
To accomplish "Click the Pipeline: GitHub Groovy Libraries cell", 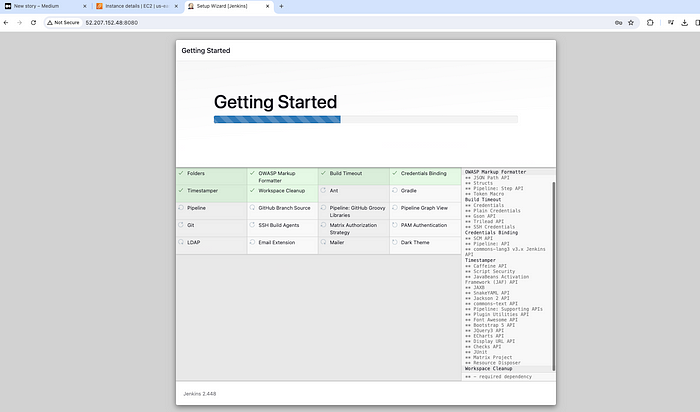I will 354,211.
